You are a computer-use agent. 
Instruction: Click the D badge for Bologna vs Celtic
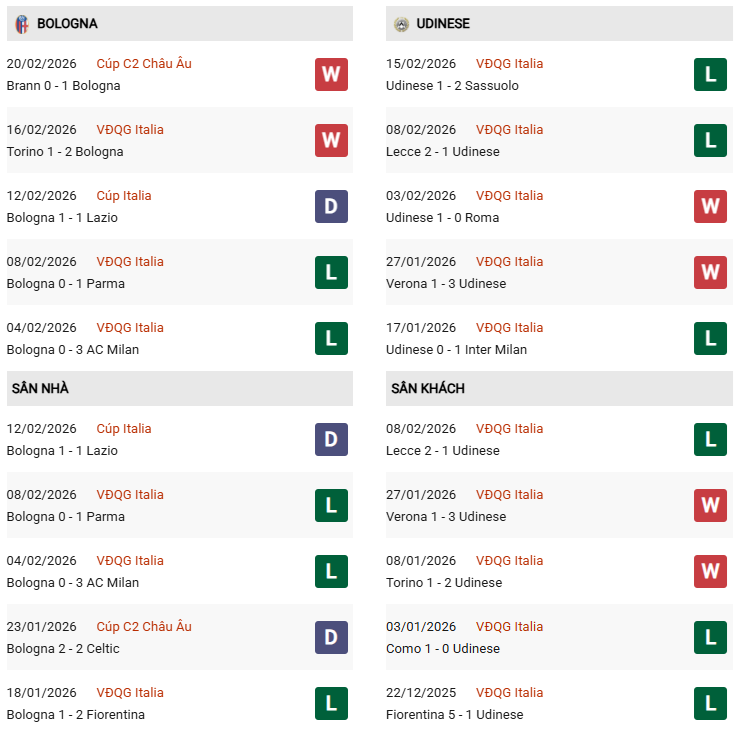pos(331,638)
